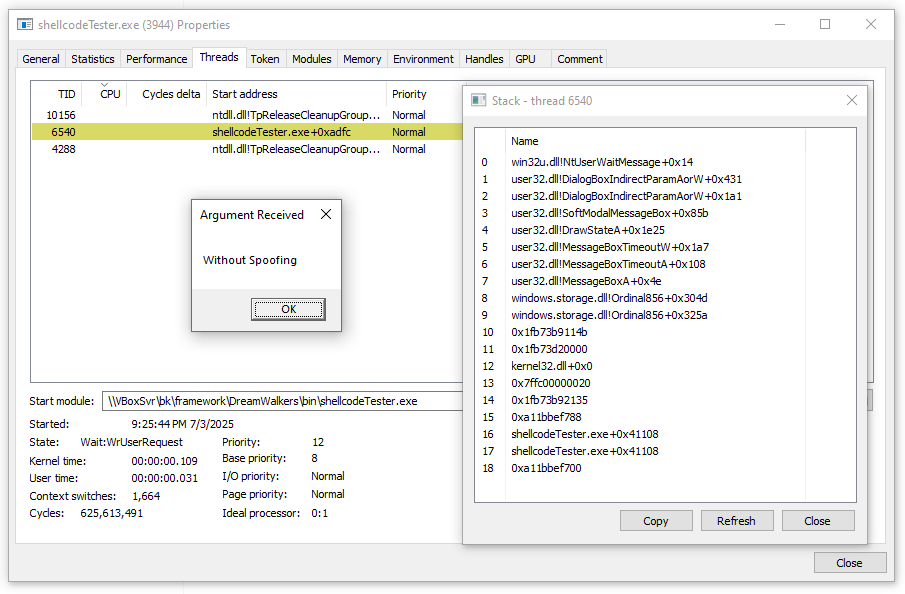
Task: Refresh the stack trace list
Action: pos(737,520)
